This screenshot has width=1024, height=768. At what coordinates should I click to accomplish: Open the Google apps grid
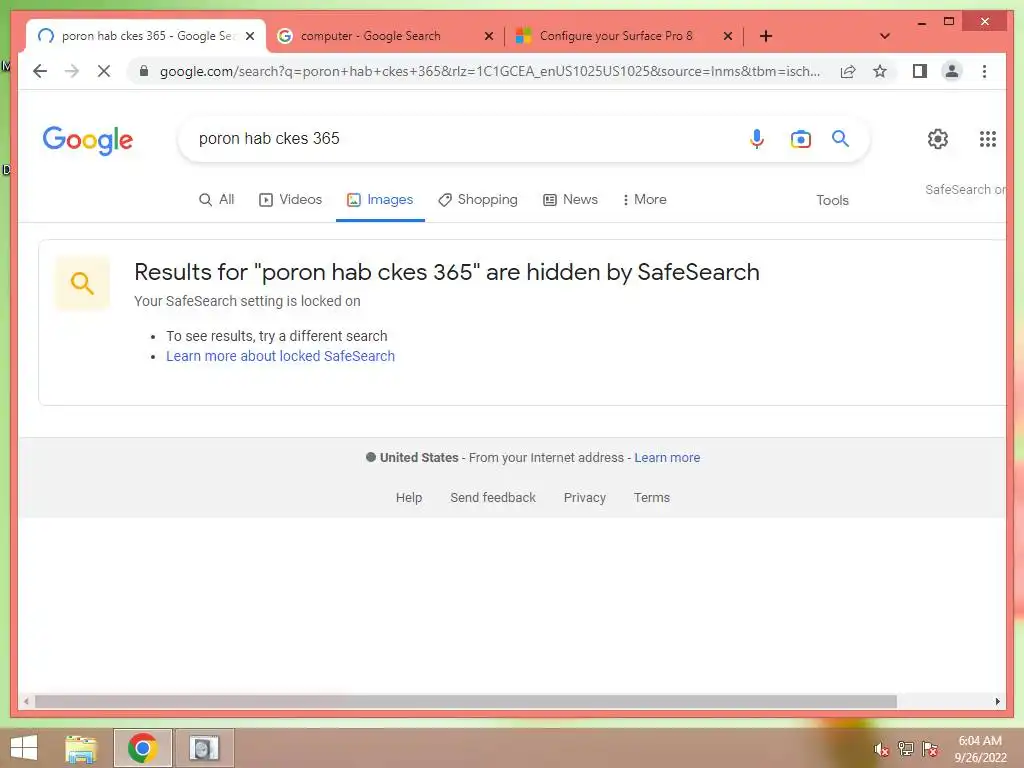[x=987, y=138]
